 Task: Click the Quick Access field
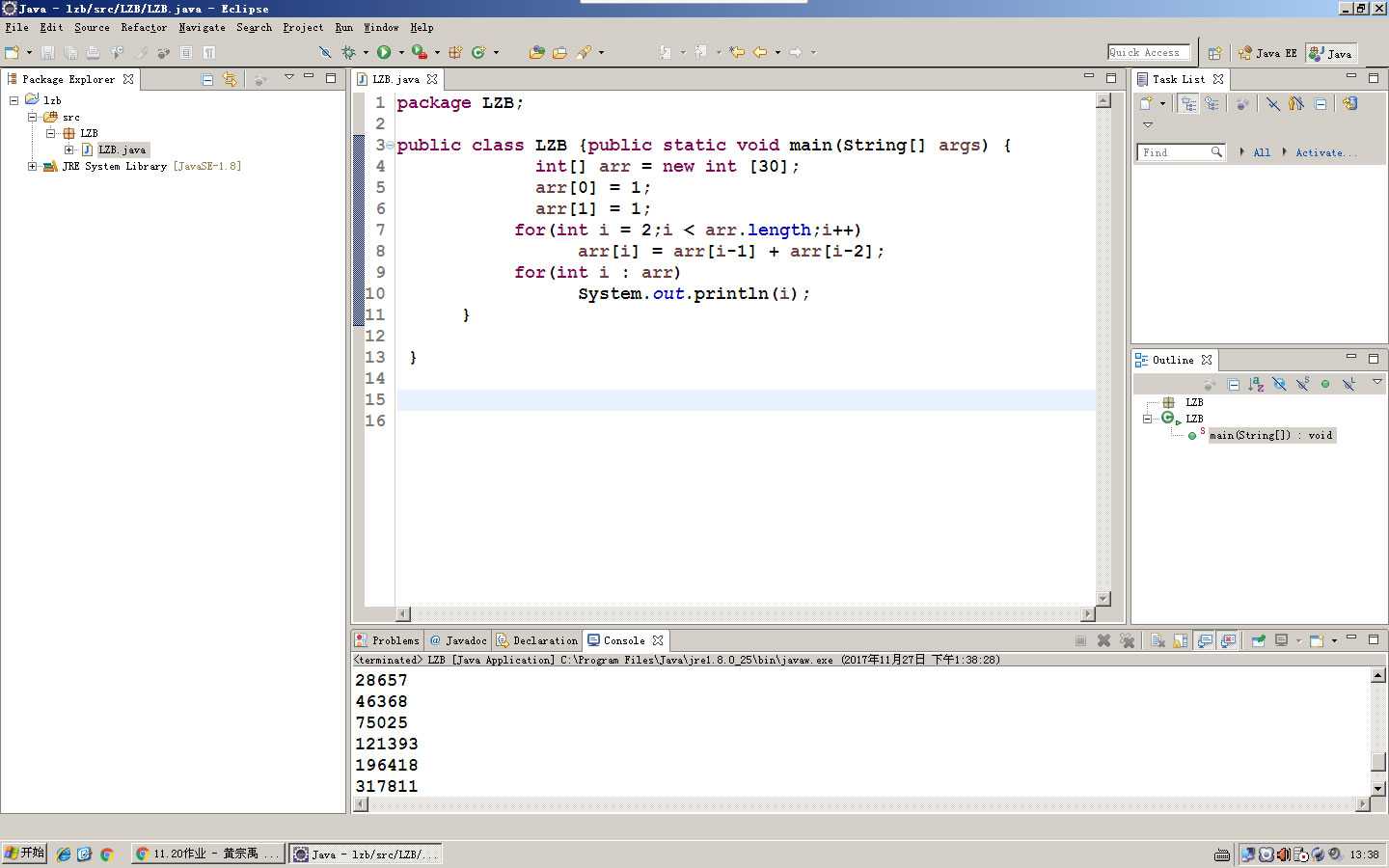pyautogui.click(x=1148, y=52)
